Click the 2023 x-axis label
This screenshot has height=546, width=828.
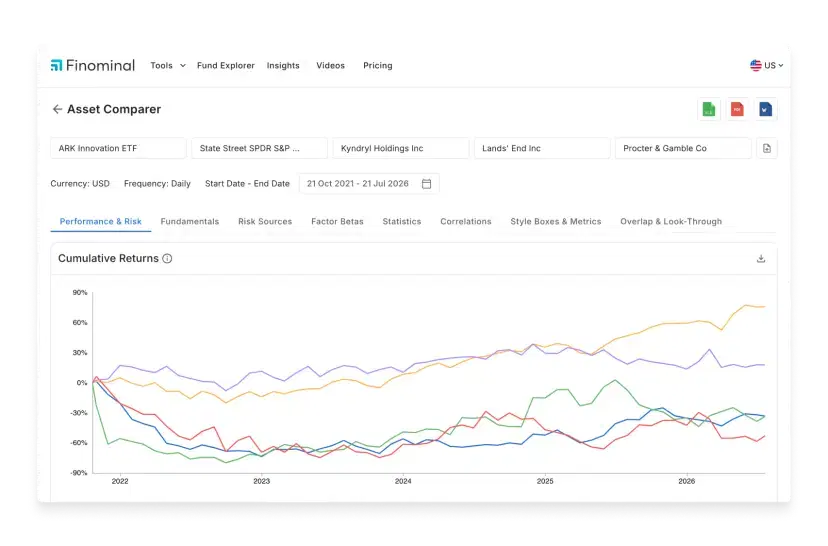coord(261,482)
